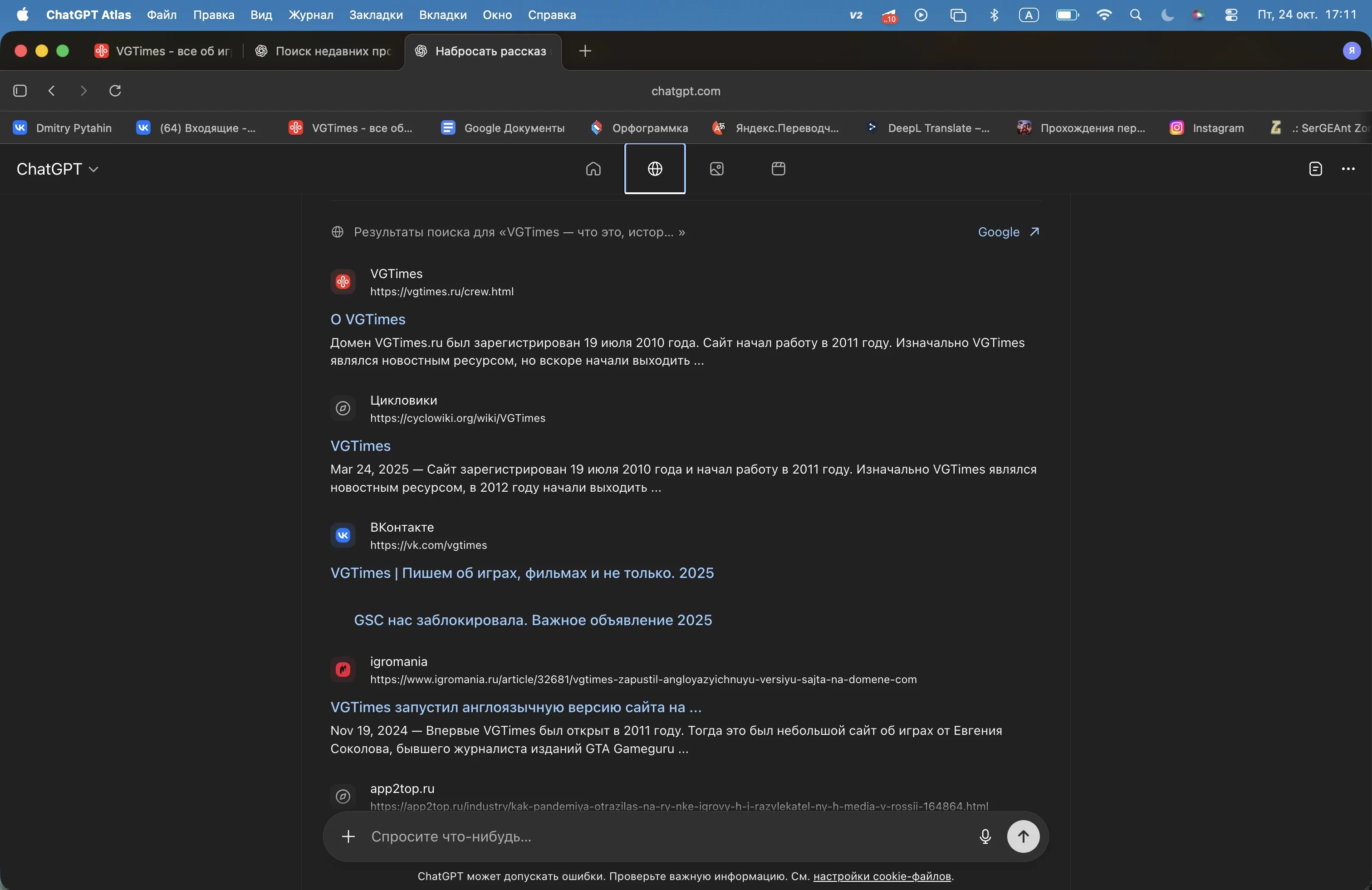This screenshot has width=1372, height=890.
Task: Click the plus attach icon in prompt box
Action: 348,836
